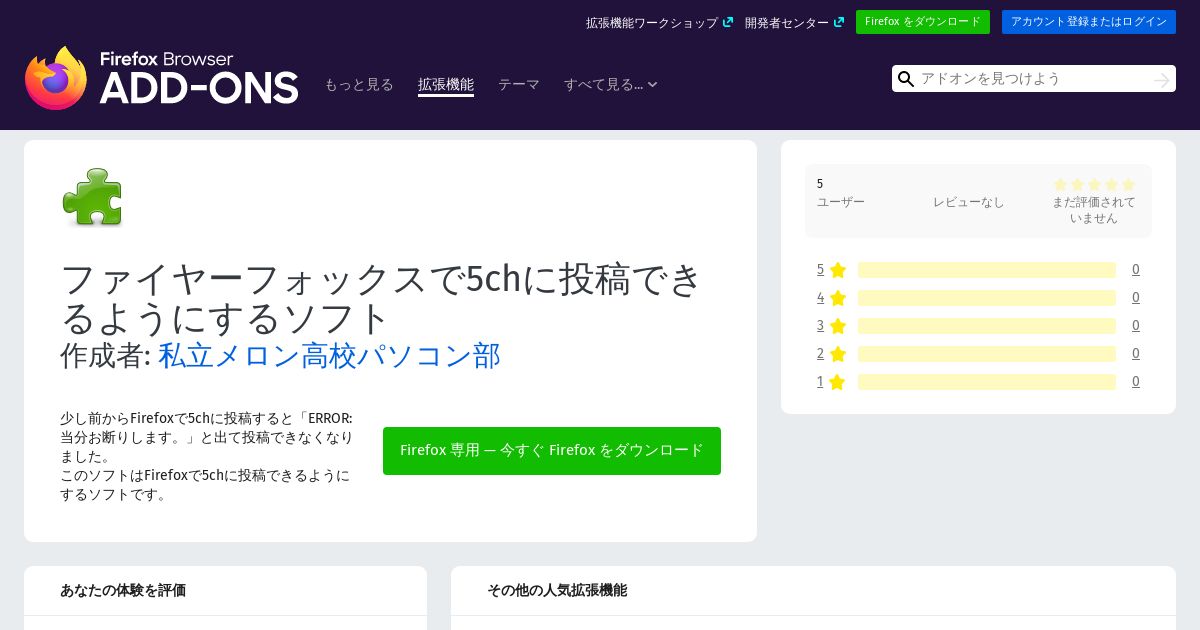Viewport: 1200px width, 630px height.
Task: Click the magnifier icon in search box
Action: [906, 79]
